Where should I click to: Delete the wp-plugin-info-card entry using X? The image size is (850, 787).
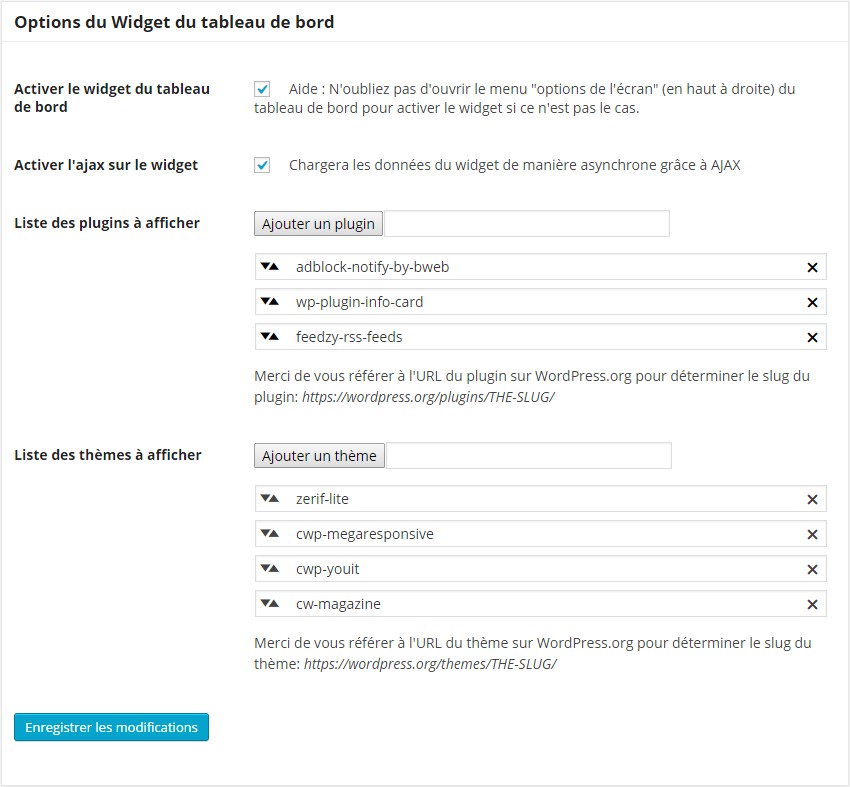coord(812,302)
